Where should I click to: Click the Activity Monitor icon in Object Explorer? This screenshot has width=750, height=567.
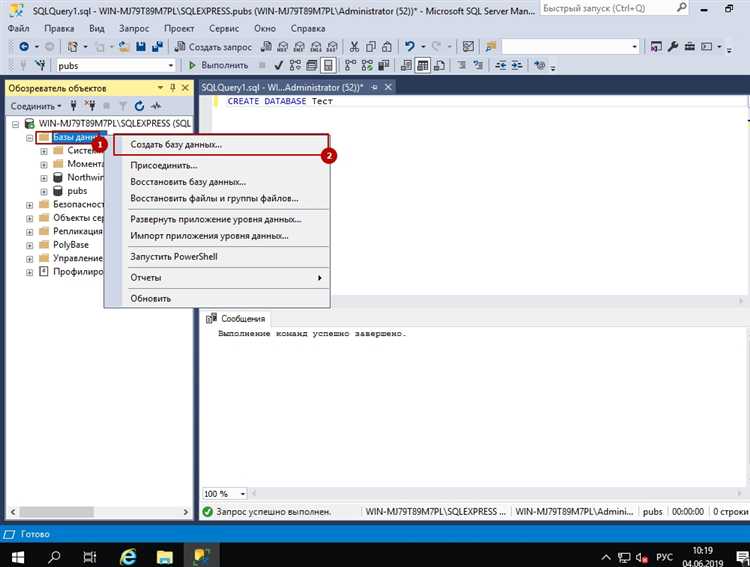point(155,106)
